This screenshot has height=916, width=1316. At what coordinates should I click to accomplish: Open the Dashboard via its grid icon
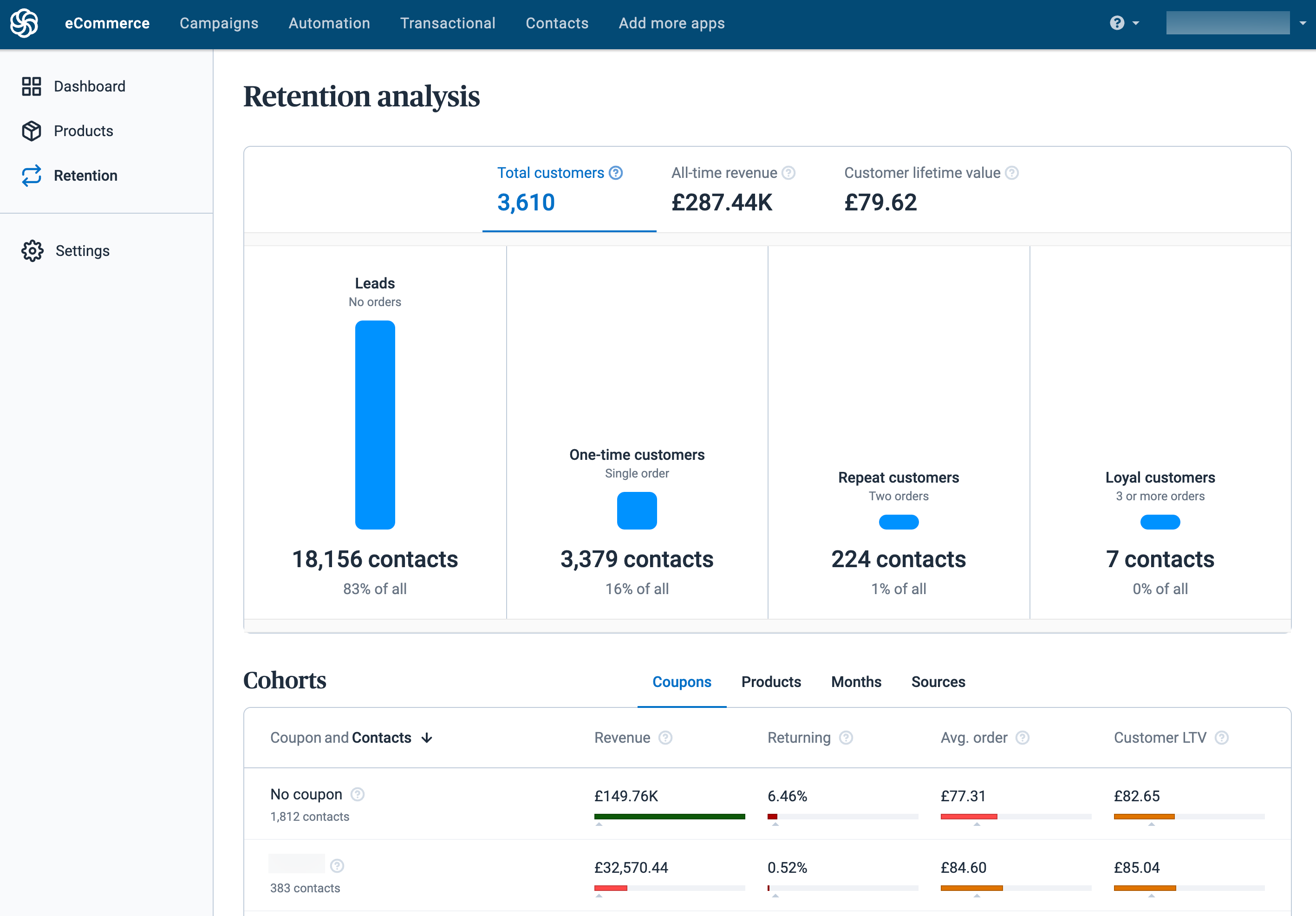point(32,86)
